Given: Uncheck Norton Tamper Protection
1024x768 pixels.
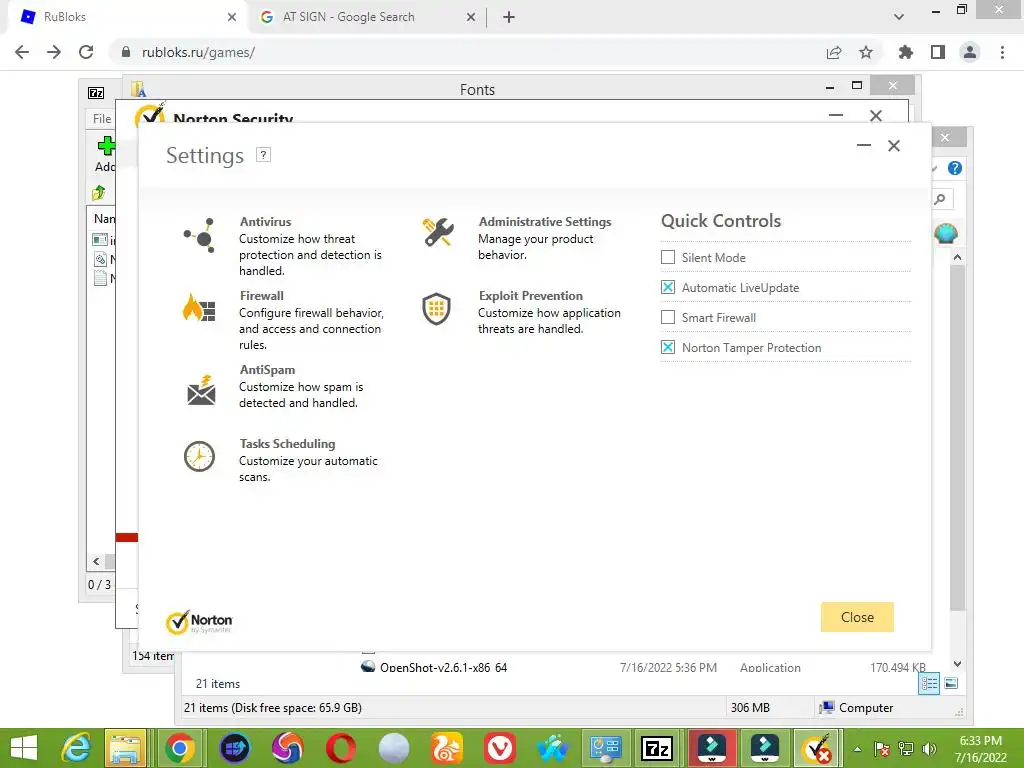Looking at the screenshot, I should coord(667,347).
